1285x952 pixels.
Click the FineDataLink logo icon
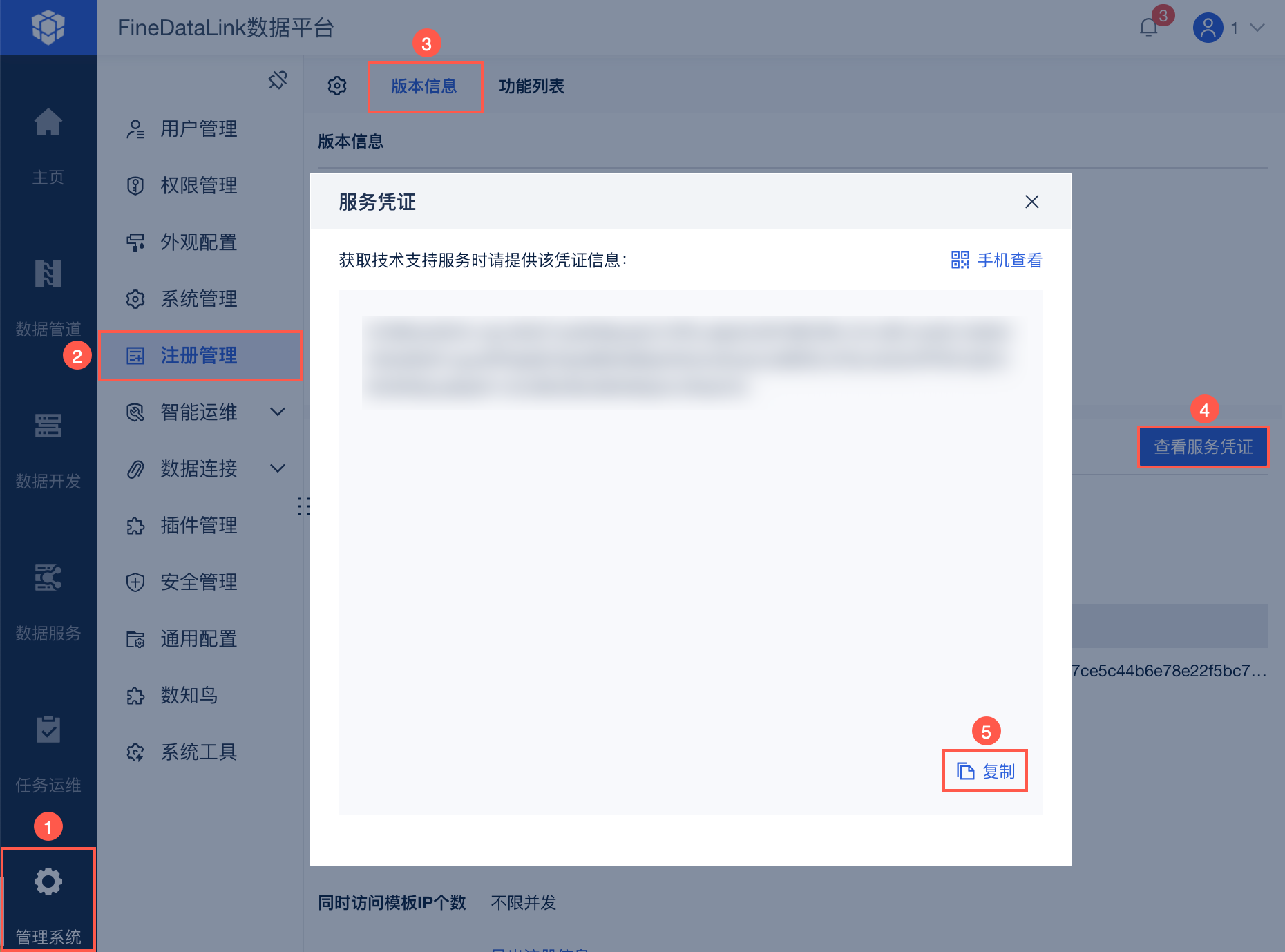pyautogui.click(x=48, y=28)
